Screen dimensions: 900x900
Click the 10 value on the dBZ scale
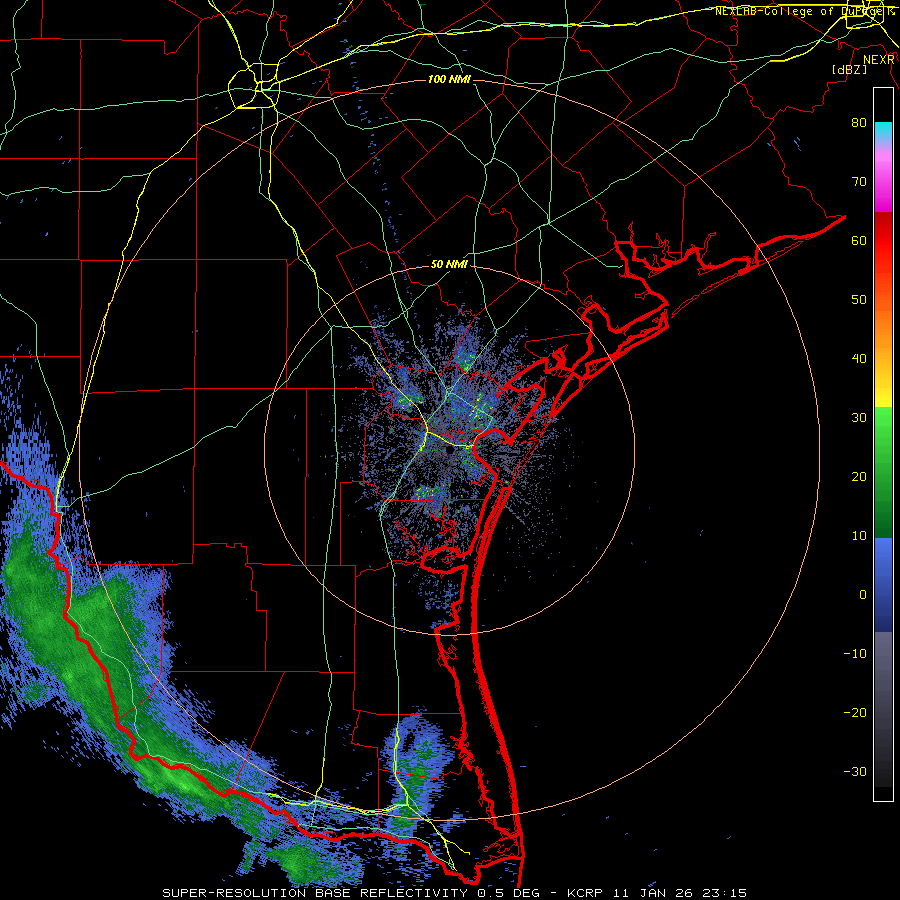859,536
